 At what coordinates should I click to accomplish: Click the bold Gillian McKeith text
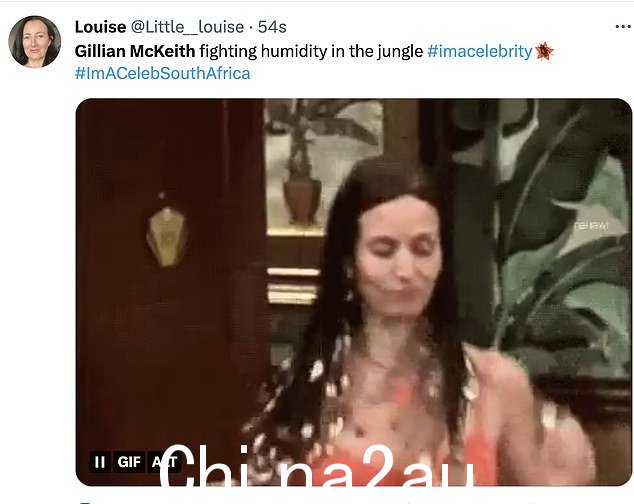(135, 51)
